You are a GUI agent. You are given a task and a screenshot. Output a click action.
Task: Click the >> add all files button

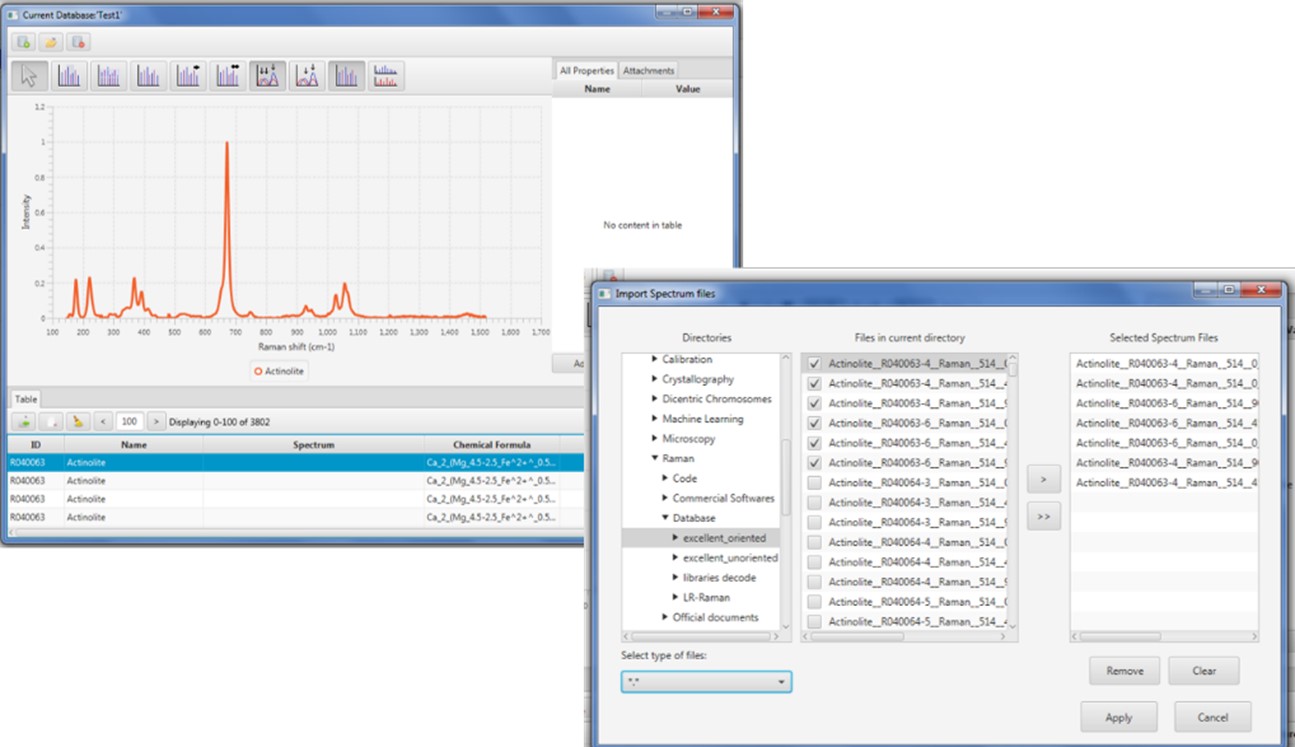pyautogui.click(x=1043, y=517)
